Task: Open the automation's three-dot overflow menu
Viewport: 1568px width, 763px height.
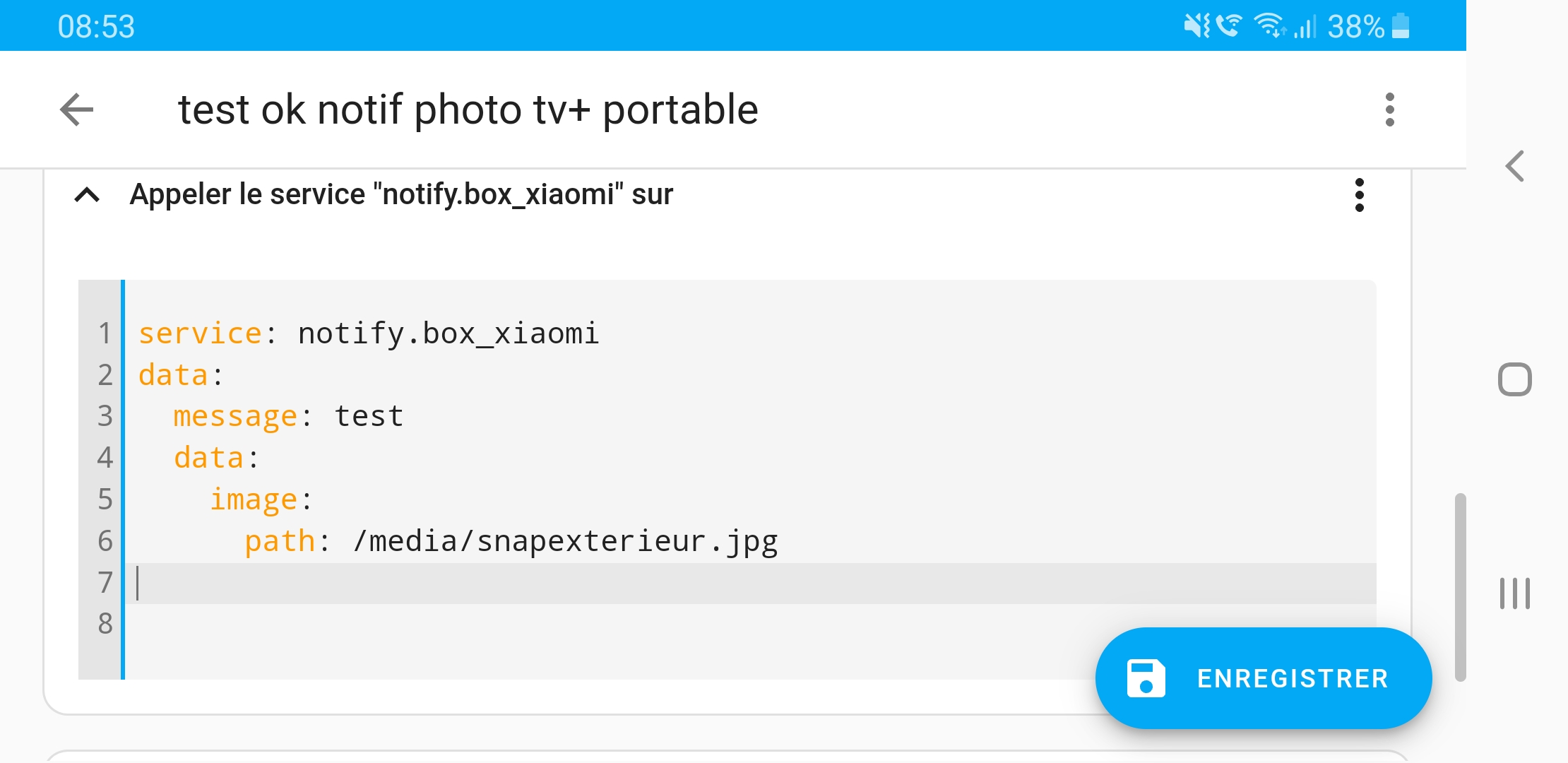Action: pyautogui.click(x=1389, y=110)
